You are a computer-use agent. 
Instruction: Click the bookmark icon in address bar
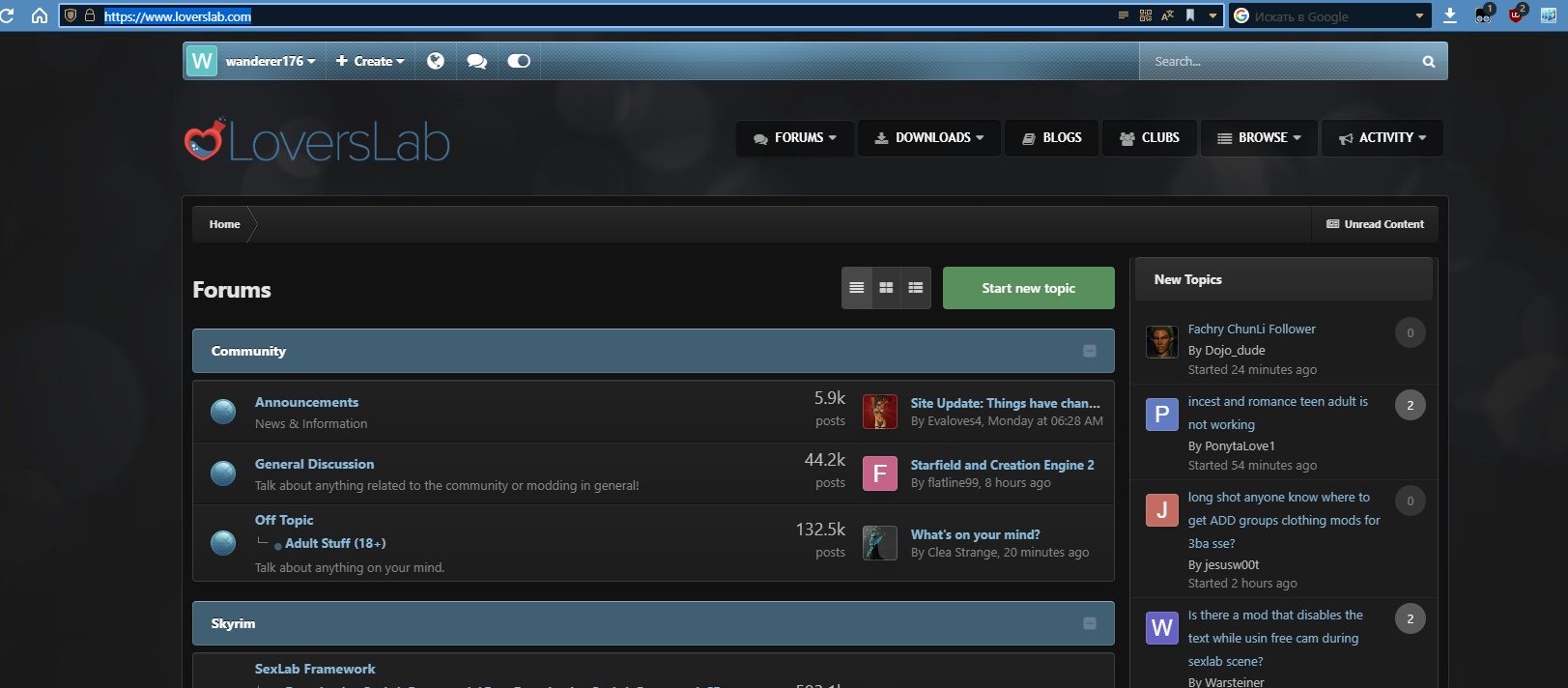click(1190, 15)
